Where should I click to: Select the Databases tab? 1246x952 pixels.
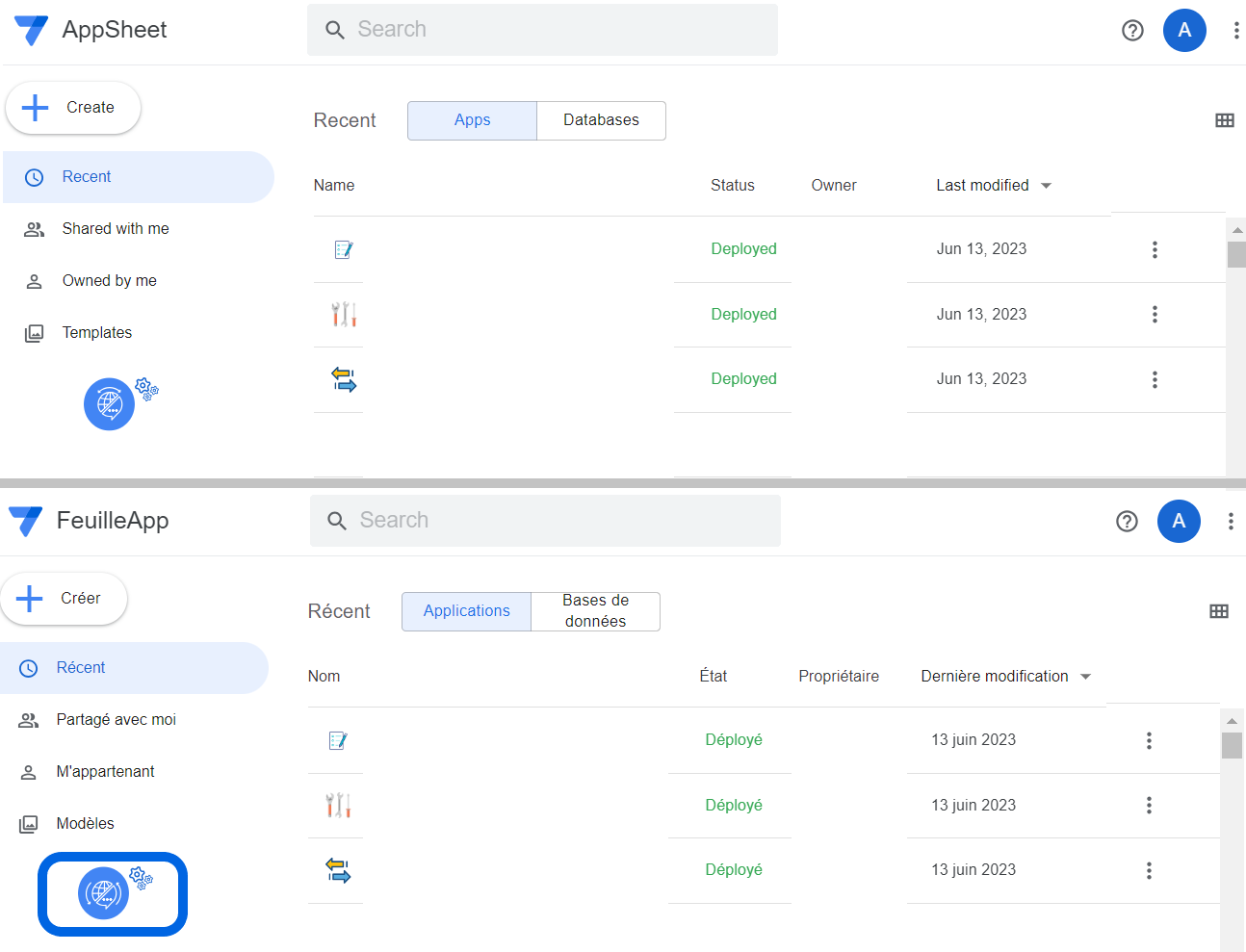point(601,120)
